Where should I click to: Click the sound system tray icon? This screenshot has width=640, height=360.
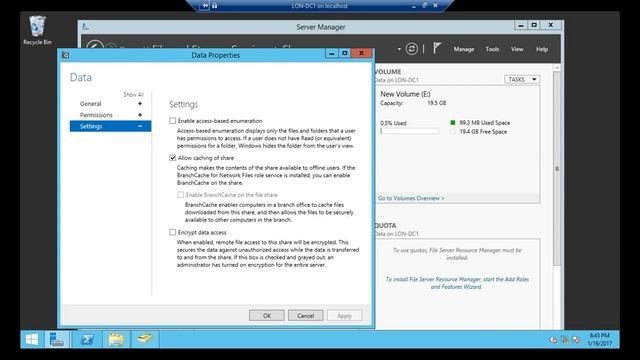(576, 340)
